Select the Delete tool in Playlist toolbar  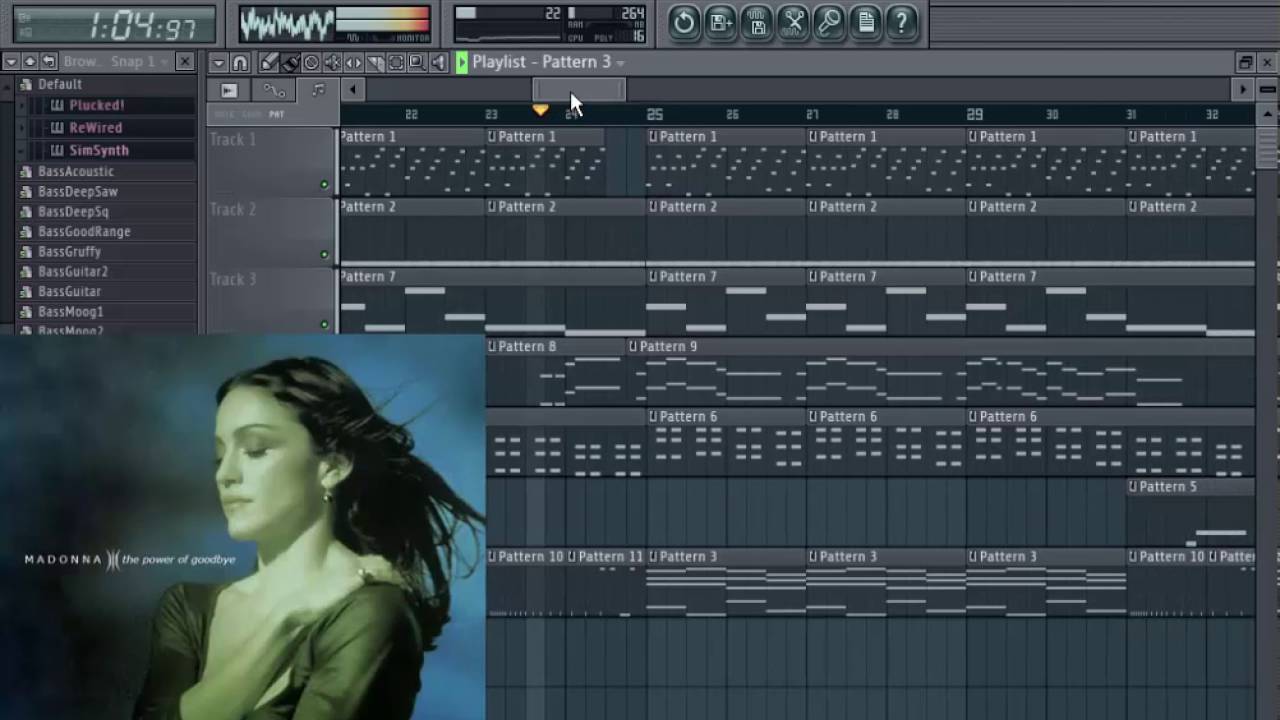pyautogui.click(x=311, y=63)
